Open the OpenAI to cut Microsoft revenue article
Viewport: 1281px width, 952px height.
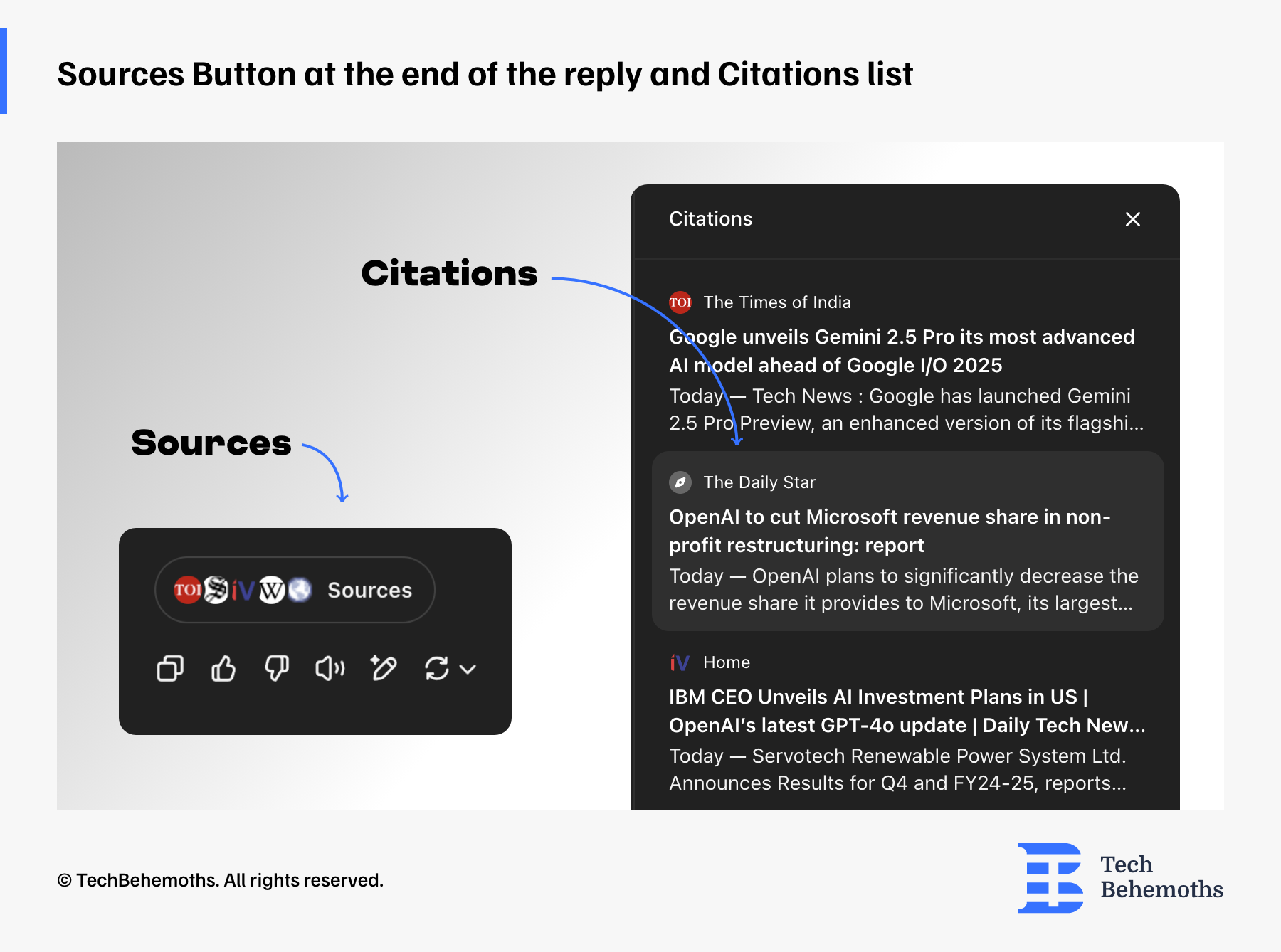[890, 531]
